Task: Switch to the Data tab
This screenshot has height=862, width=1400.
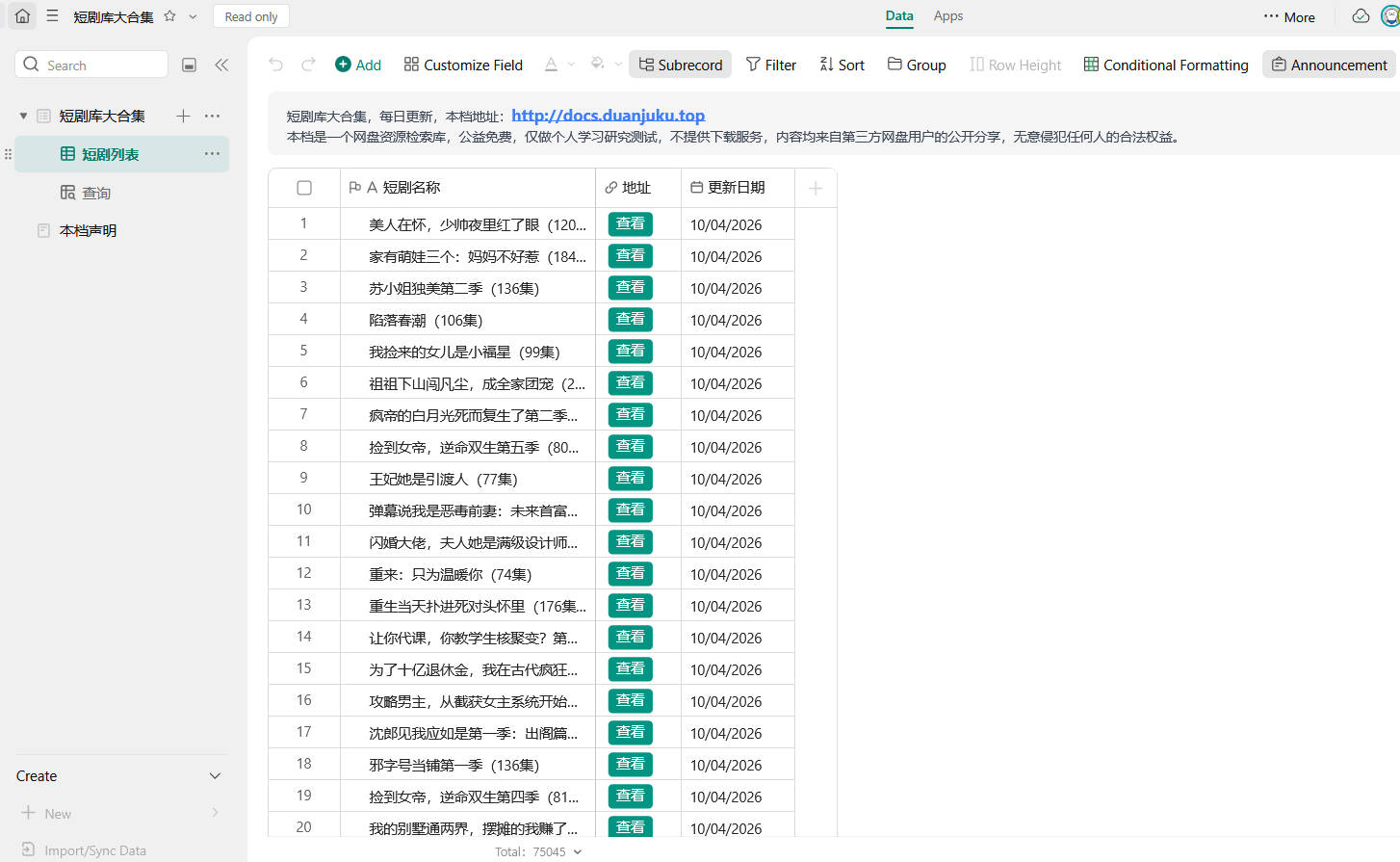Action: [x=899, y=15]
